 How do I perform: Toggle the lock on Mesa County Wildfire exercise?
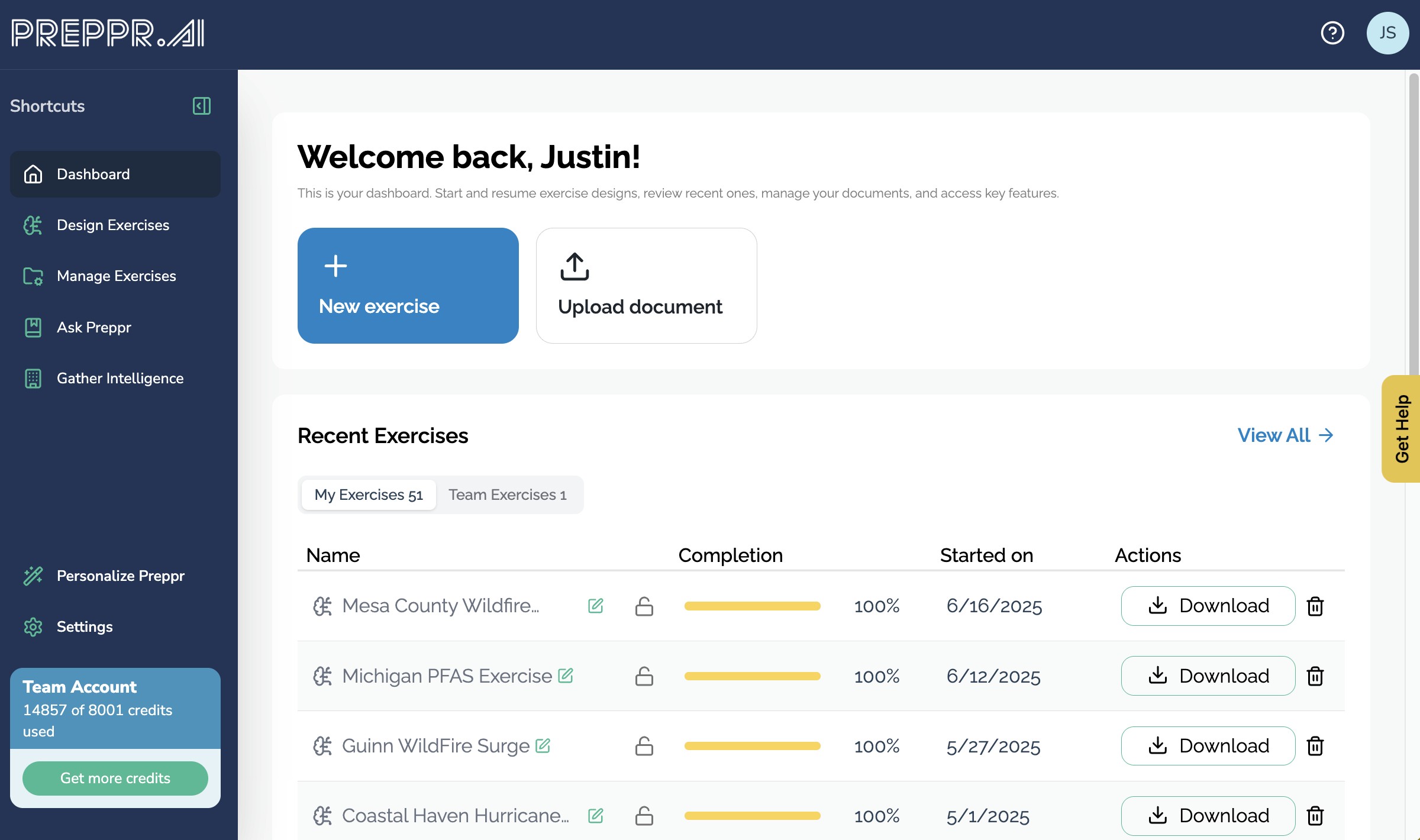point(644,606)
